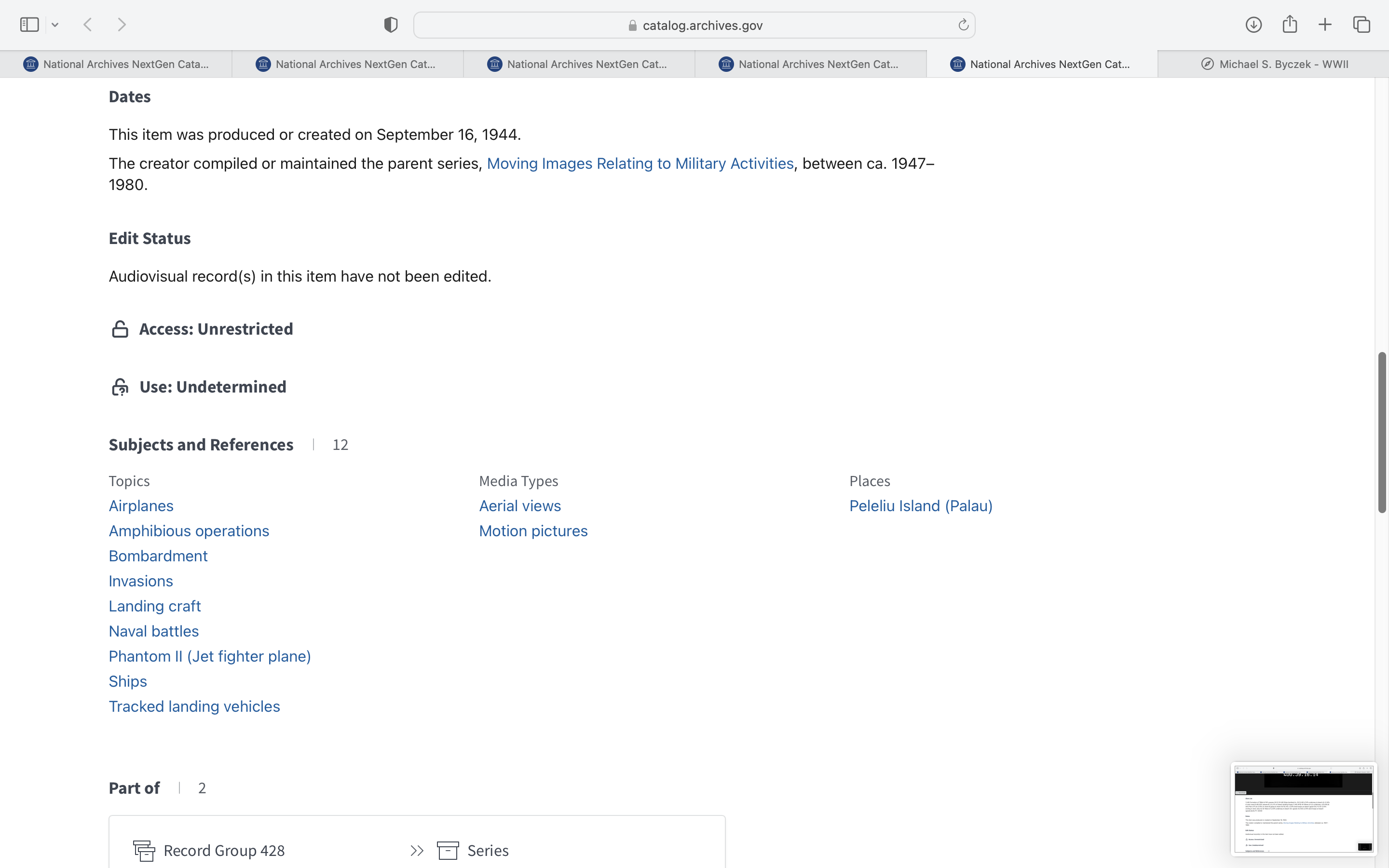
Task: Click the privacy shield icon
Action: click(x=390, y=25)
